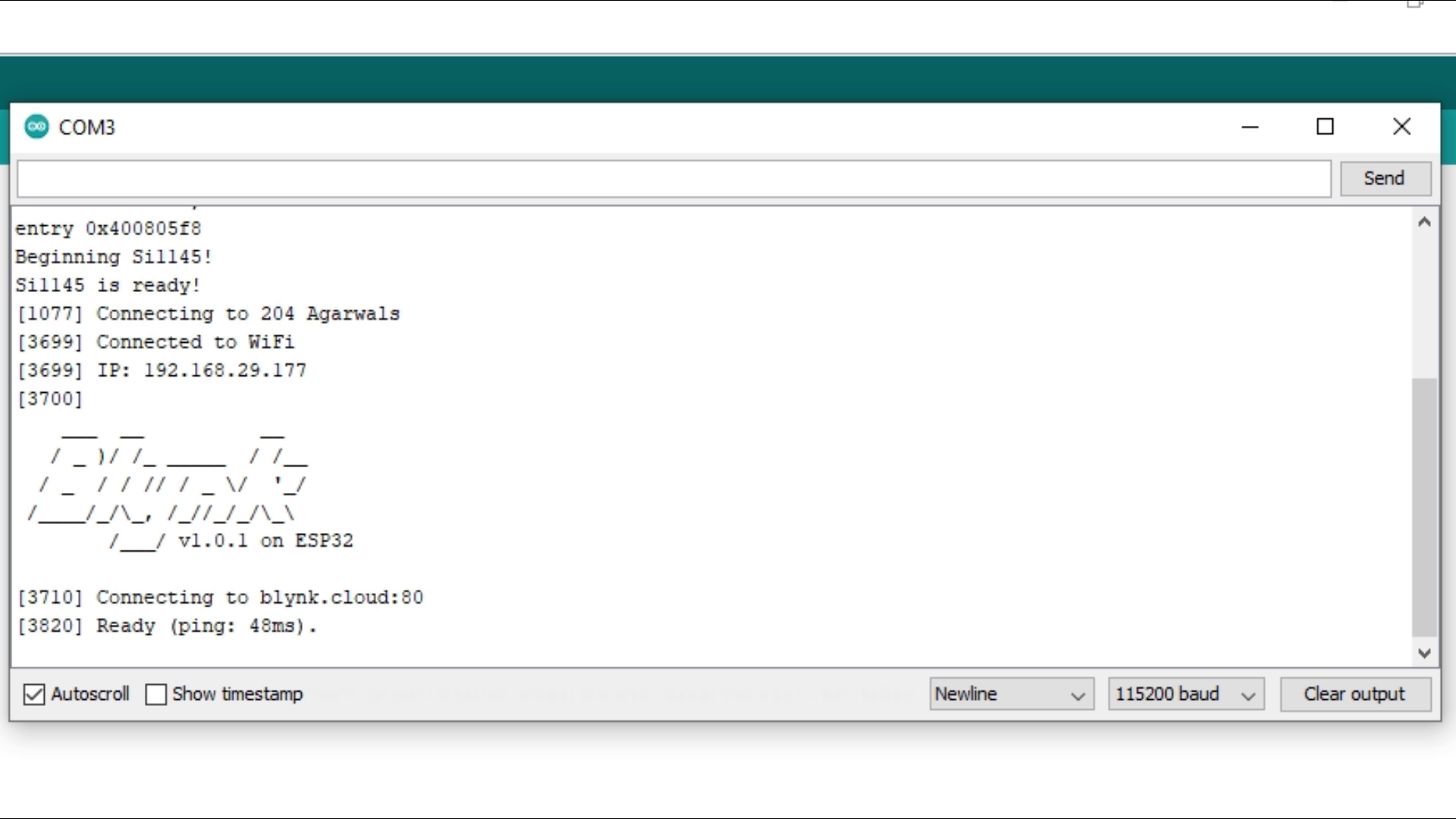This screenshot has width=1456, height=819.
Task: Click the up arrow on the scrollbar
Action: point(1424,221)
